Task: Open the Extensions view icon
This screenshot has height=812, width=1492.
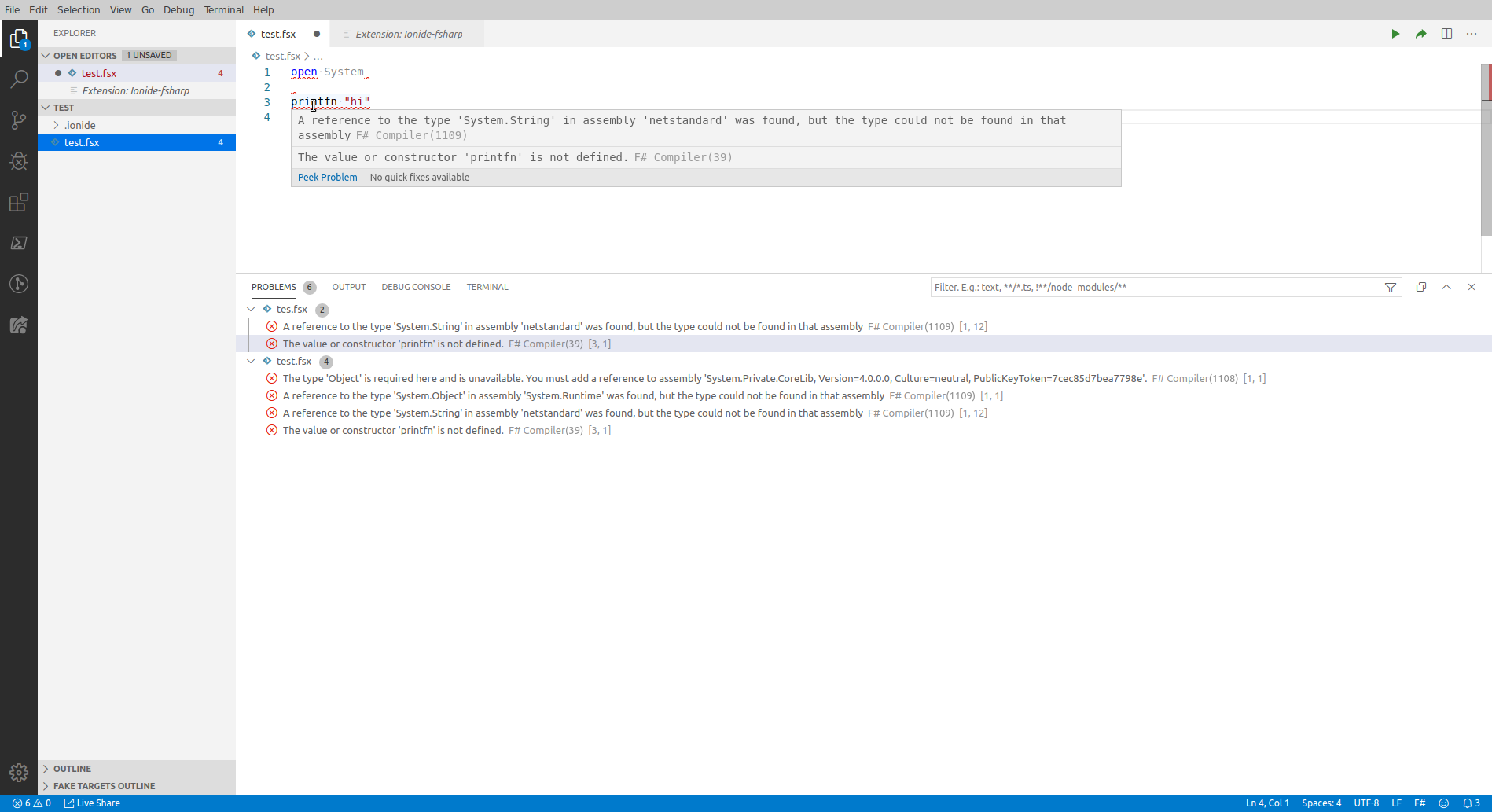Action: [19, 202]
